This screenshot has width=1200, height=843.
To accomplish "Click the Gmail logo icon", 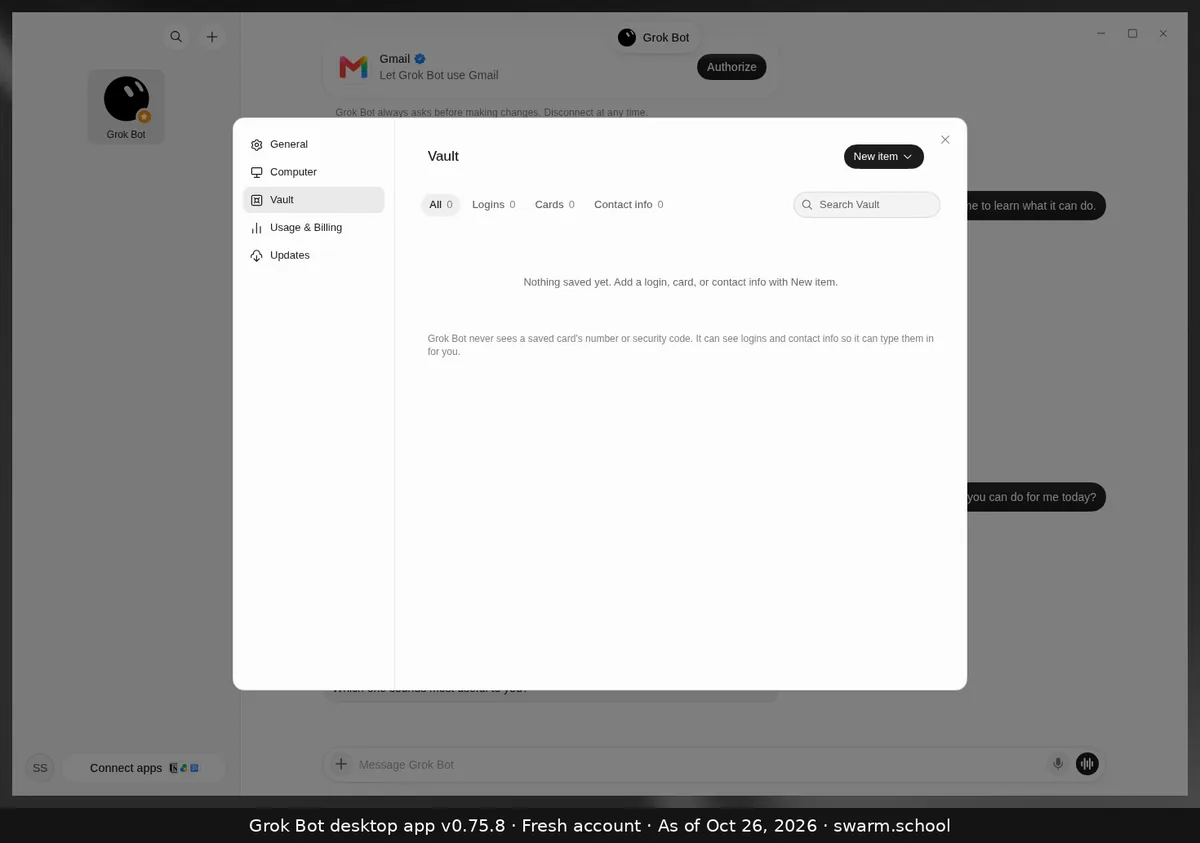I will (x=353, y=67).
